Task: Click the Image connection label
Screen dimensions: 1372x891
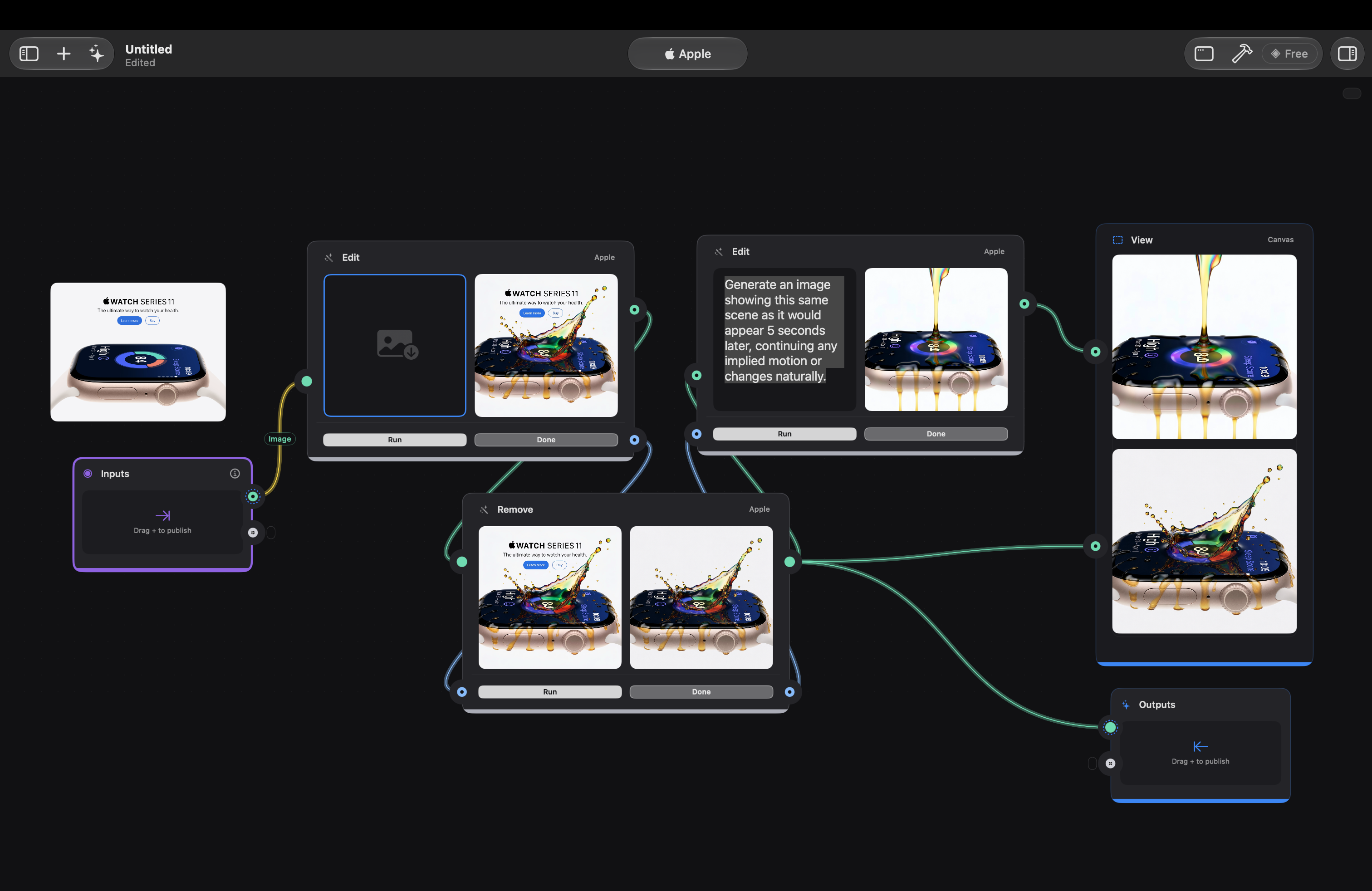Action: pos(279,439)
